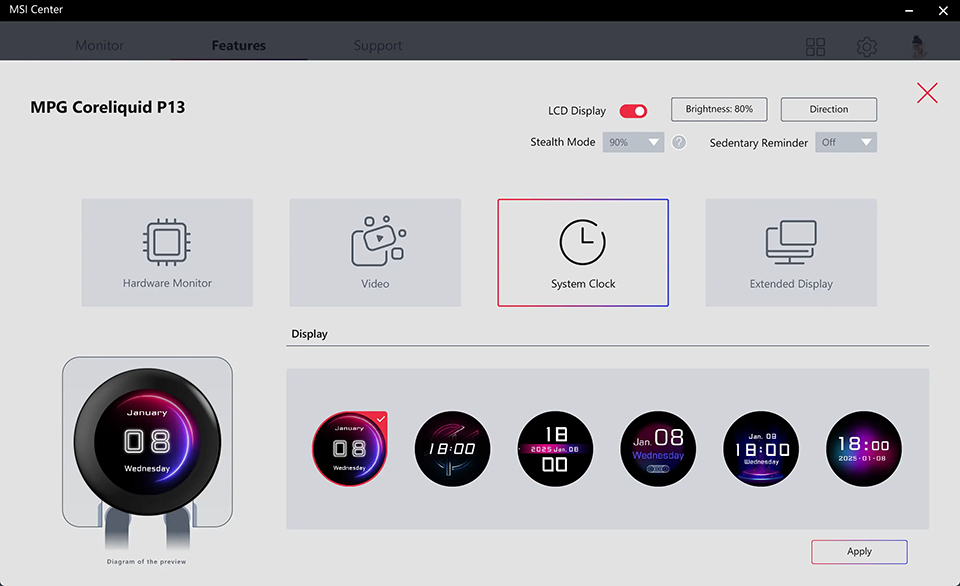Close the panel with the red X
The height and width of the screenshot is (586, 960).
point(927,93)
